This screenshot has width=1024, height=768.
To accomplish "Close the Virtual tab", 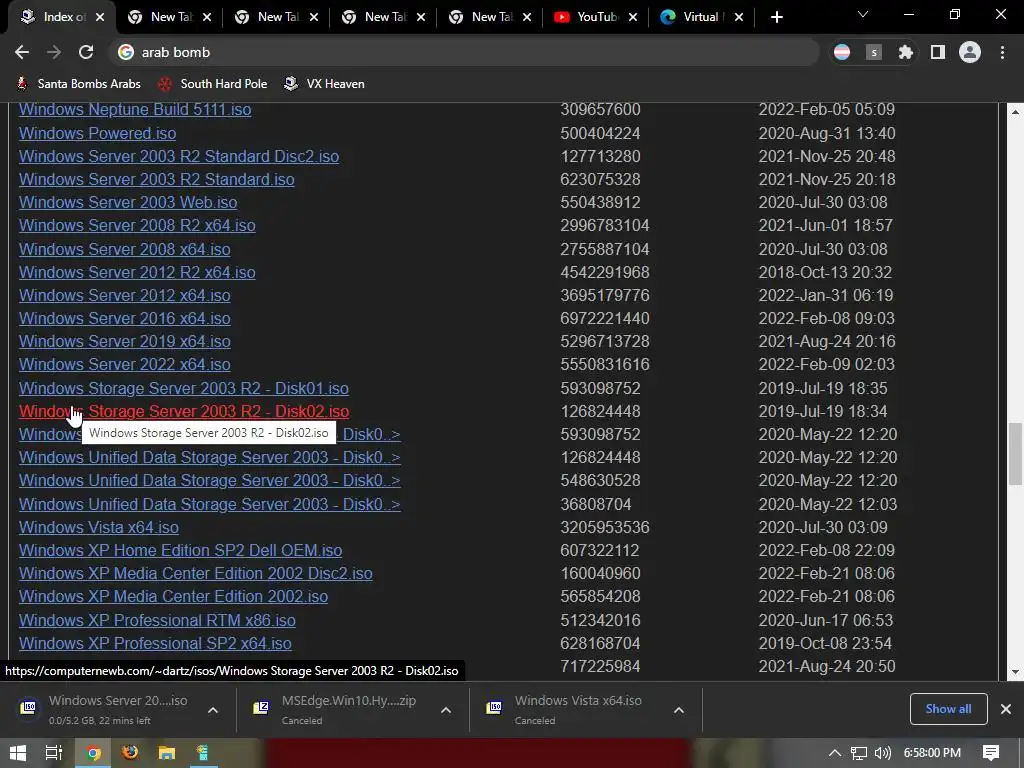I will coord(739,18).
